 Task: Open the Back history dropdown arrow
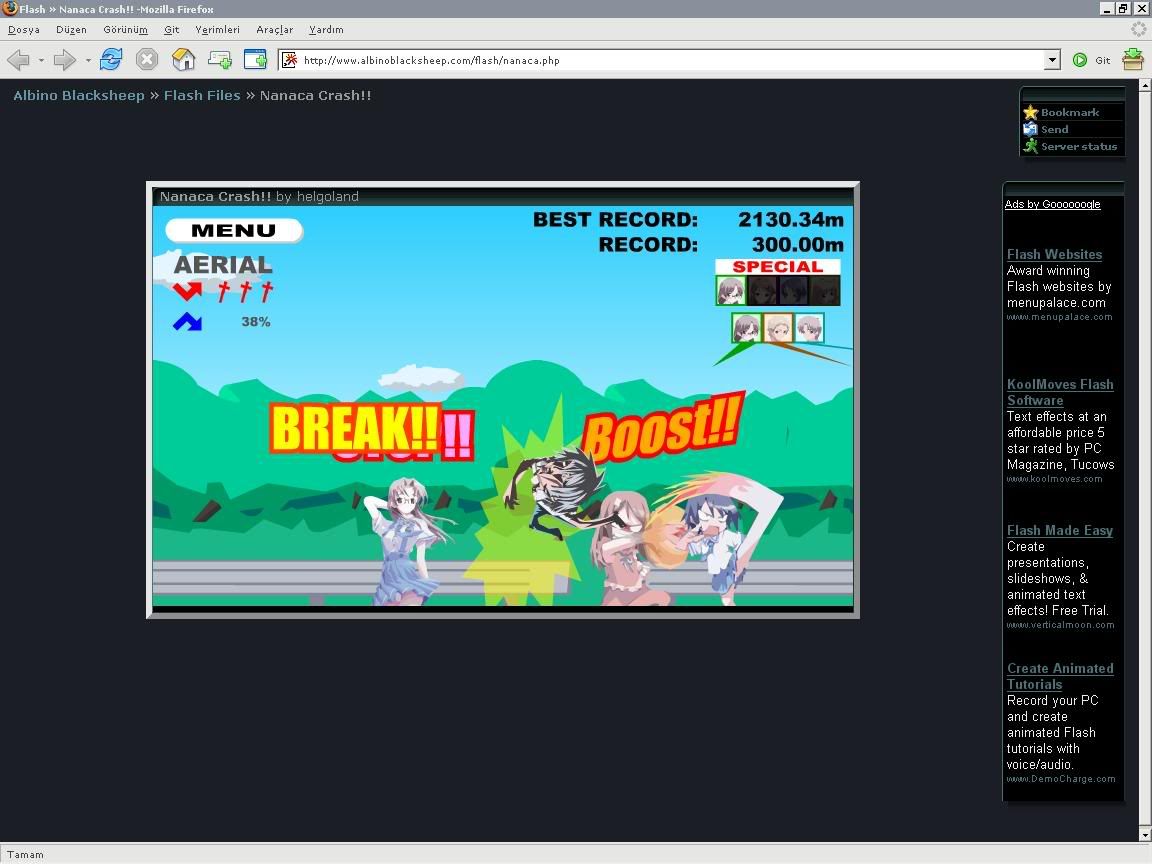[41, 60]
